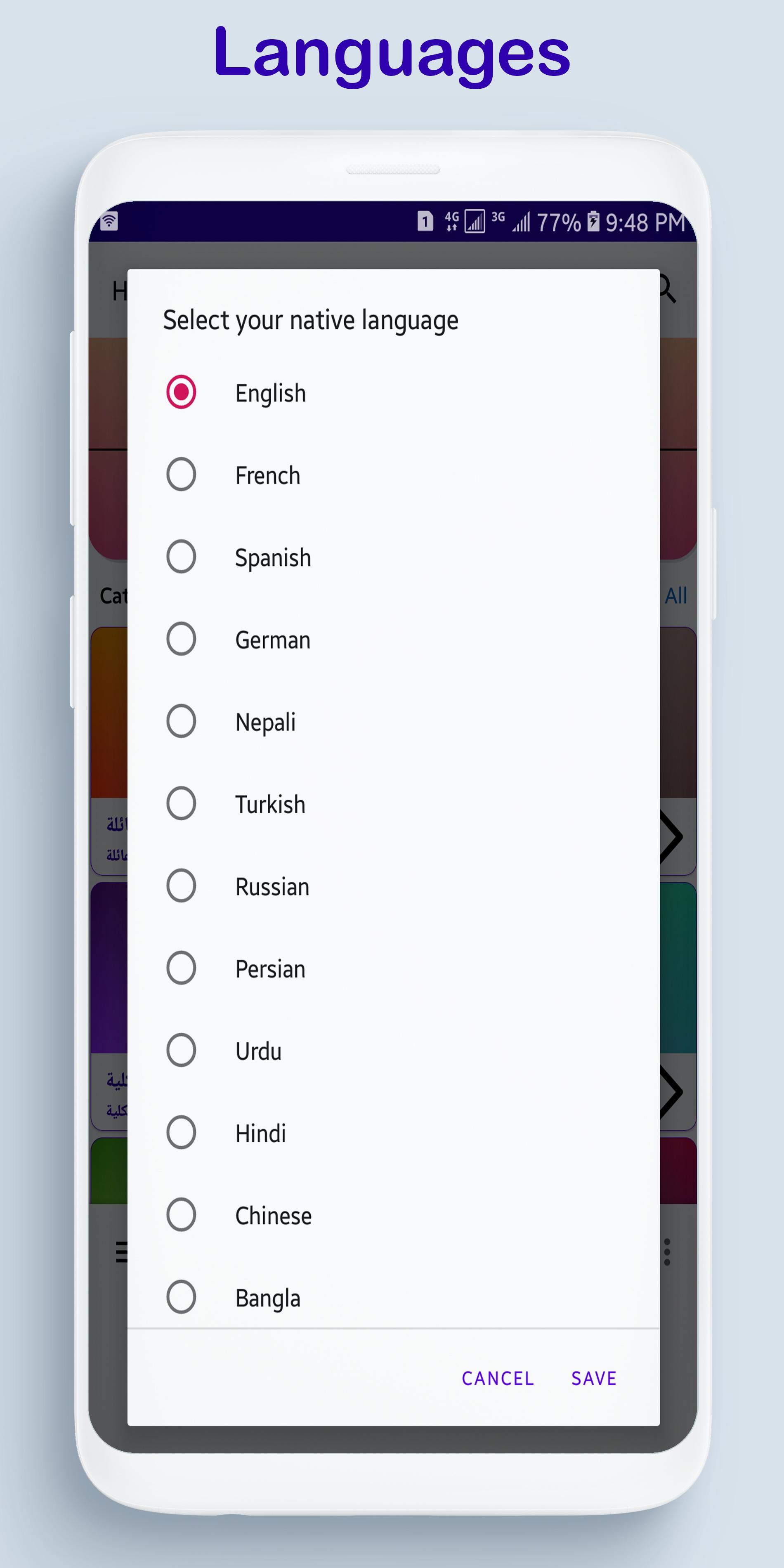
Task: Select the English radio button
Action: point(182,392)
